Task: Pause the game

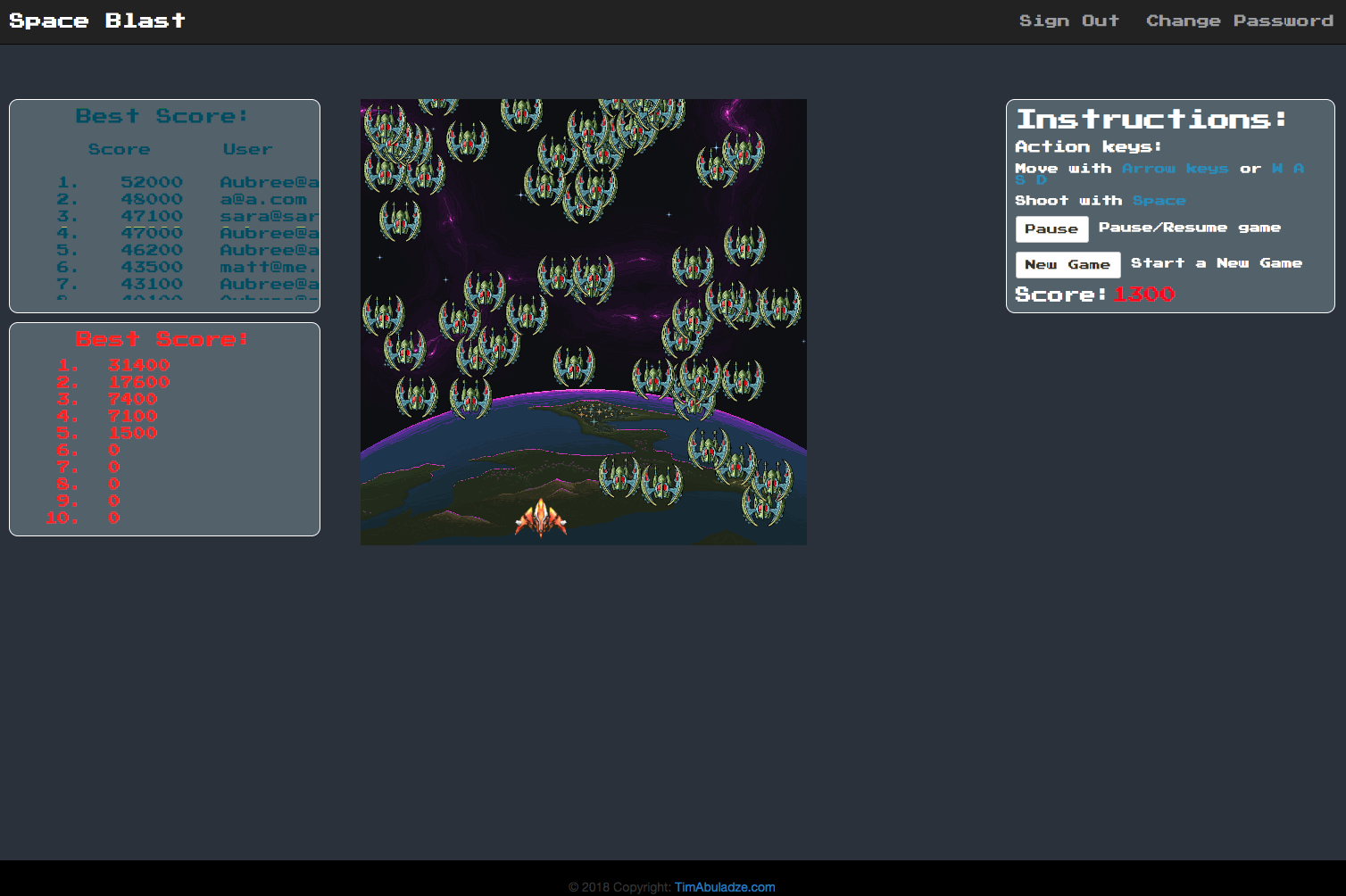Action: pos(1051,229)
